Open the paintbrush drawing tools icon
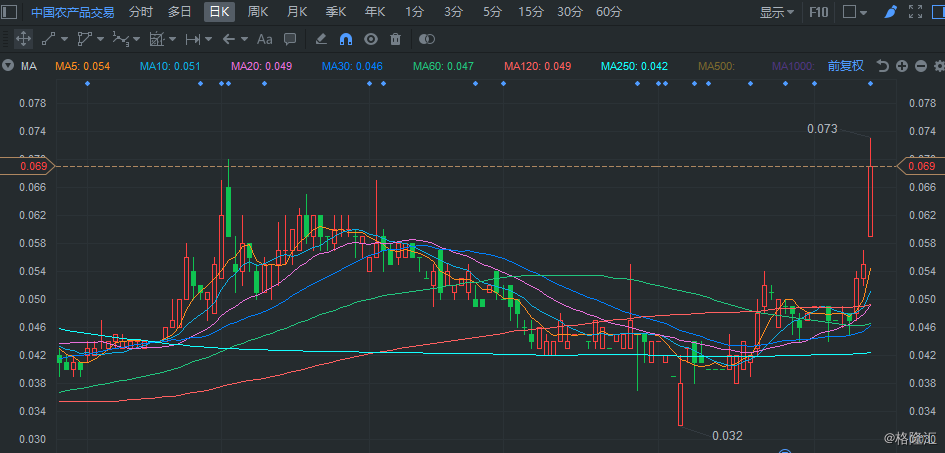The height and width of the screenshot is (453, 945). pos(891,12)
